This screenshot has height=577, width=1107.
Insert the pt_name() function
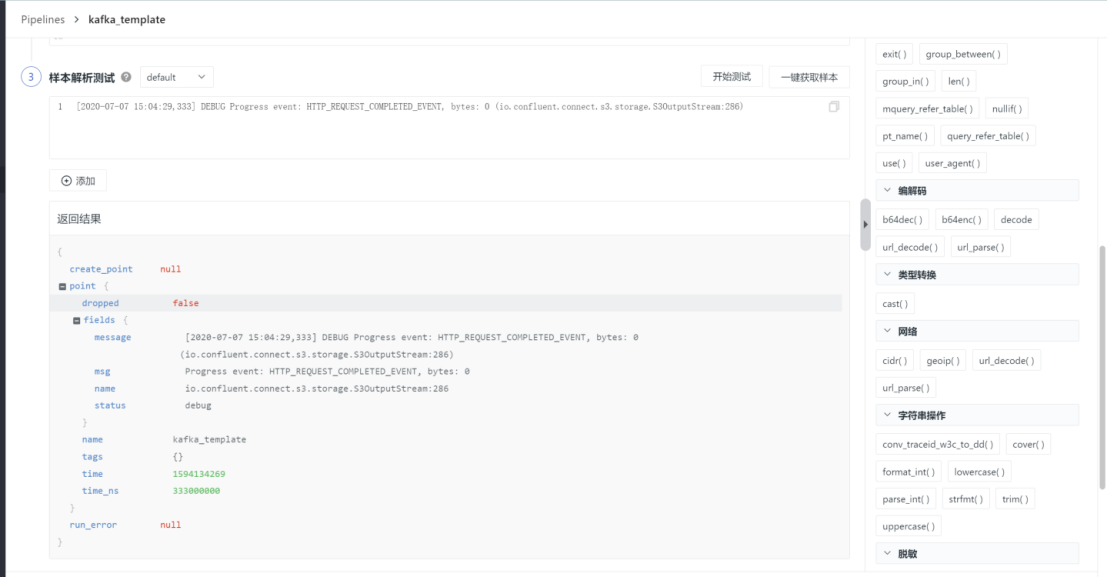tap(905, 136)
